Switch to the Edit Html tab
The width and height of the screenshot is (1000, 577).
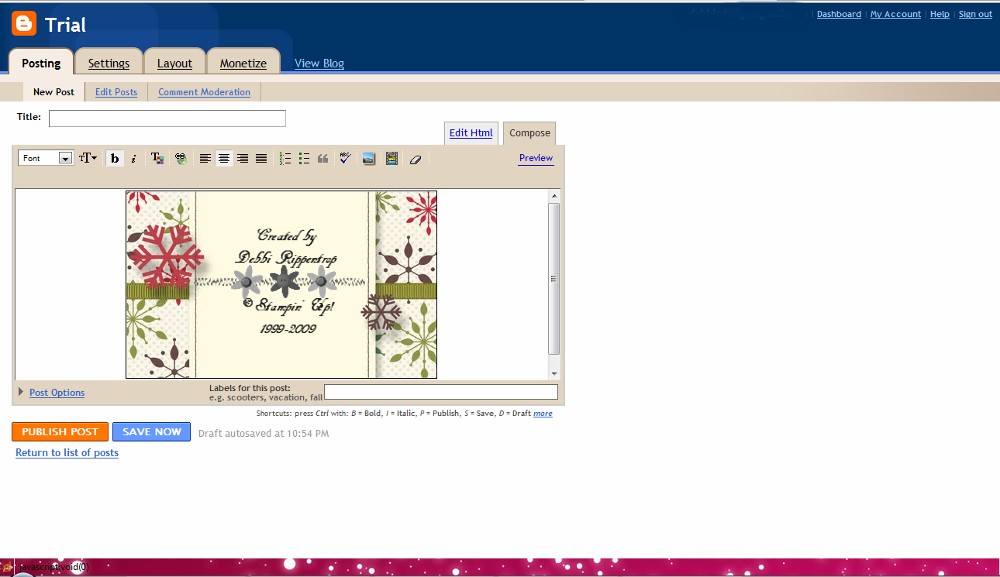click(471, 133)
